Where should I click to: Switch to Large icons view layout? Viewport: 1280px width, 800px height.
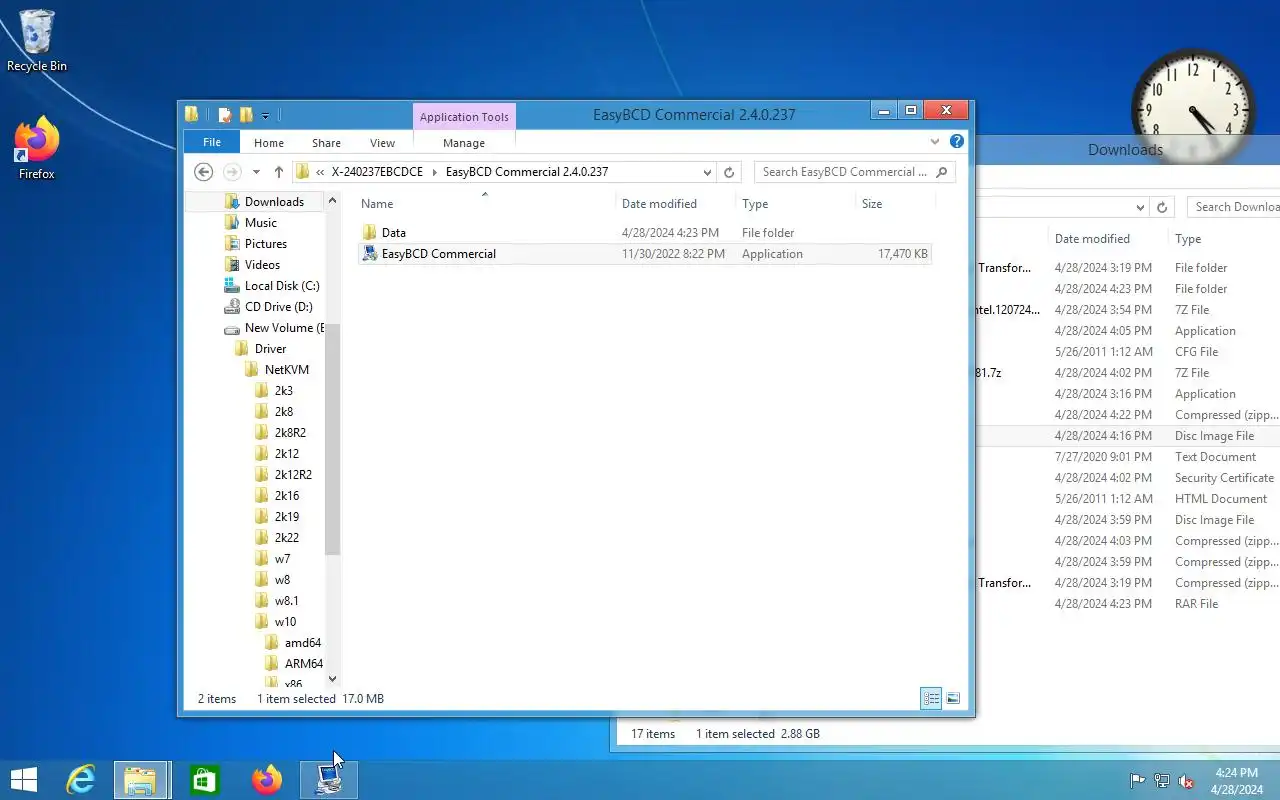[953, 699]
